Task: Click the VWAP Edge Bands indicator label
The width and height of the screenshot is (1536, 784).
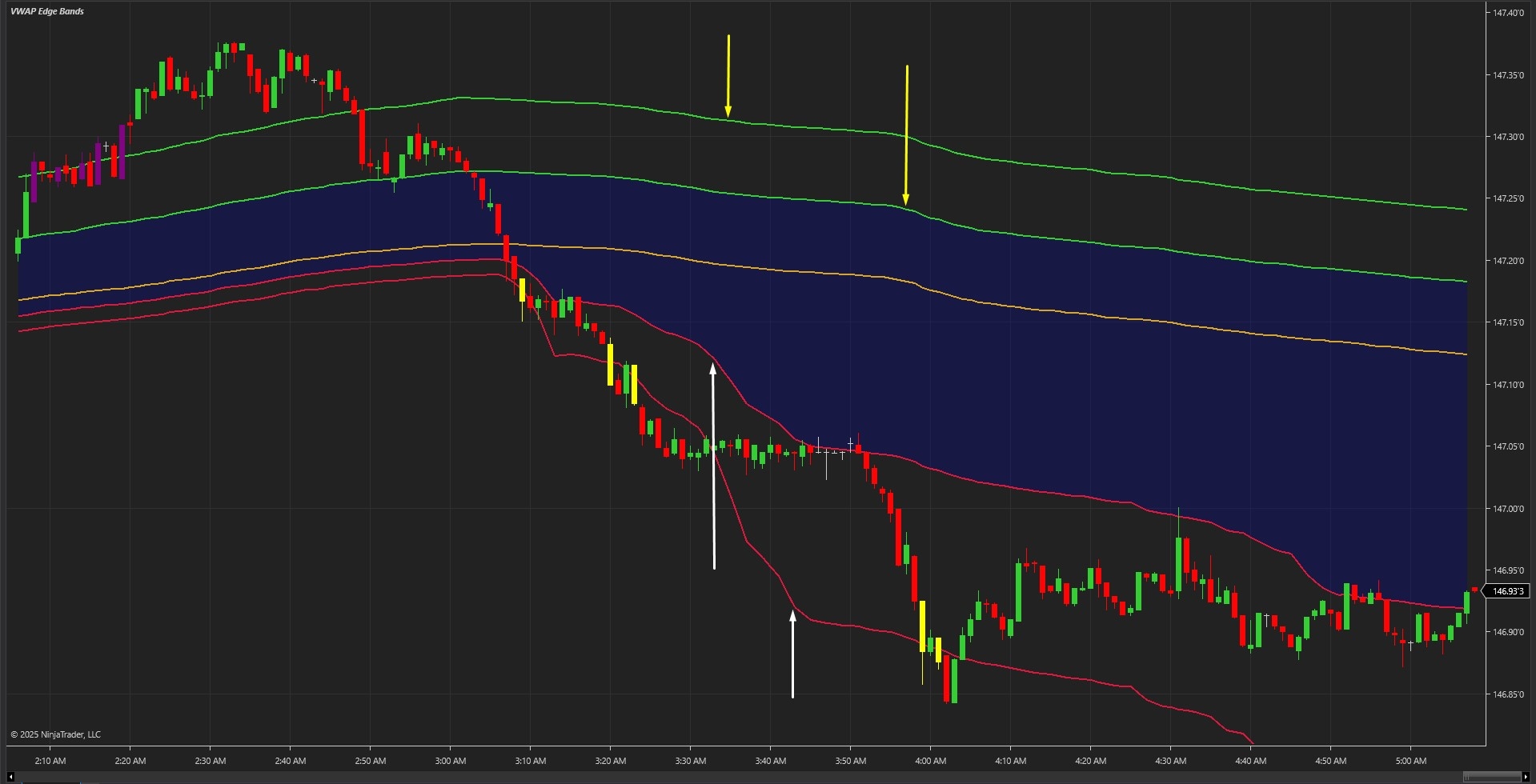Action: click(48, 11)
